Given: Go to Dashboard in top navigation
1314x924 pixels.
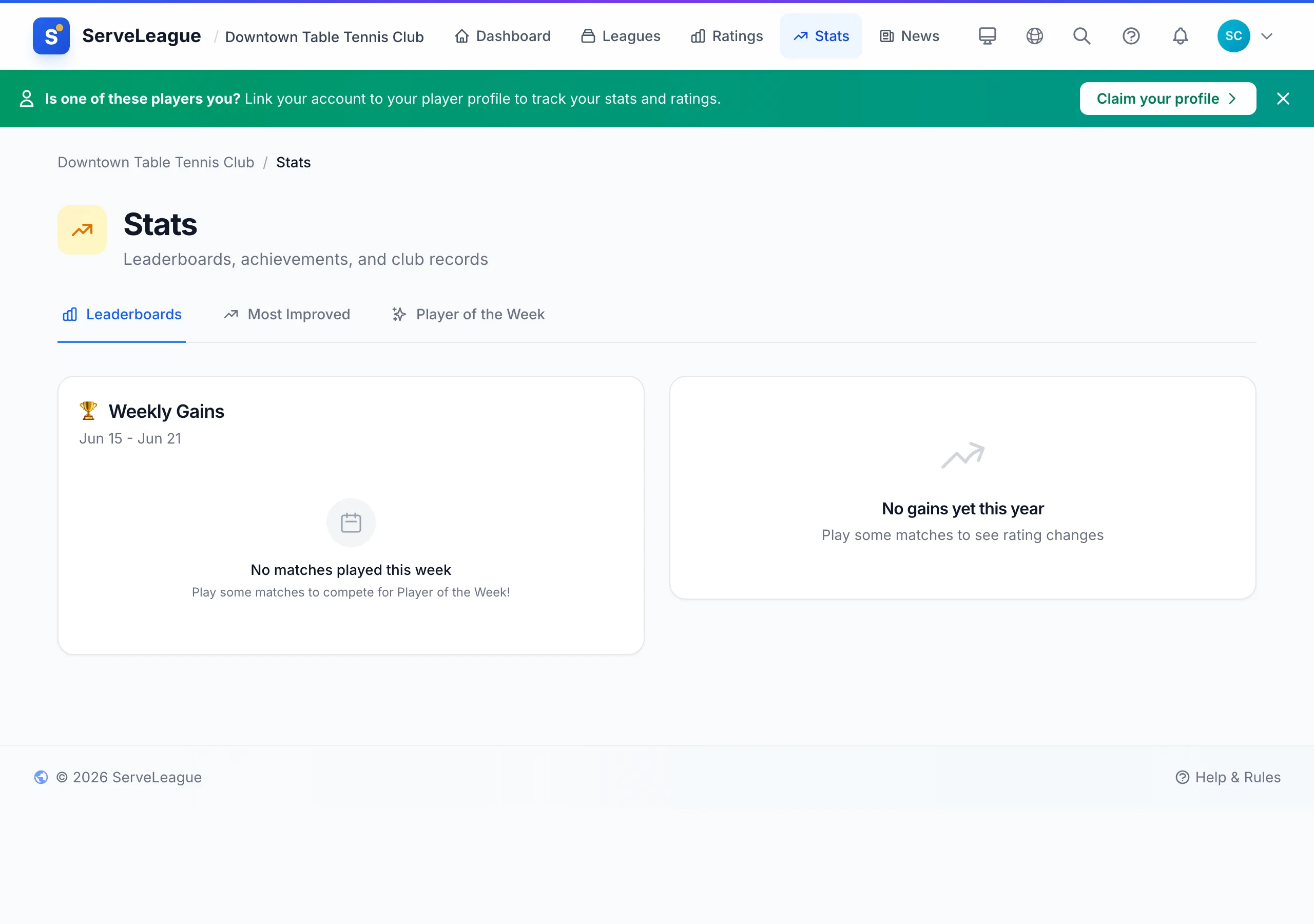Looking at the screenshot, I should click(503, 36).
